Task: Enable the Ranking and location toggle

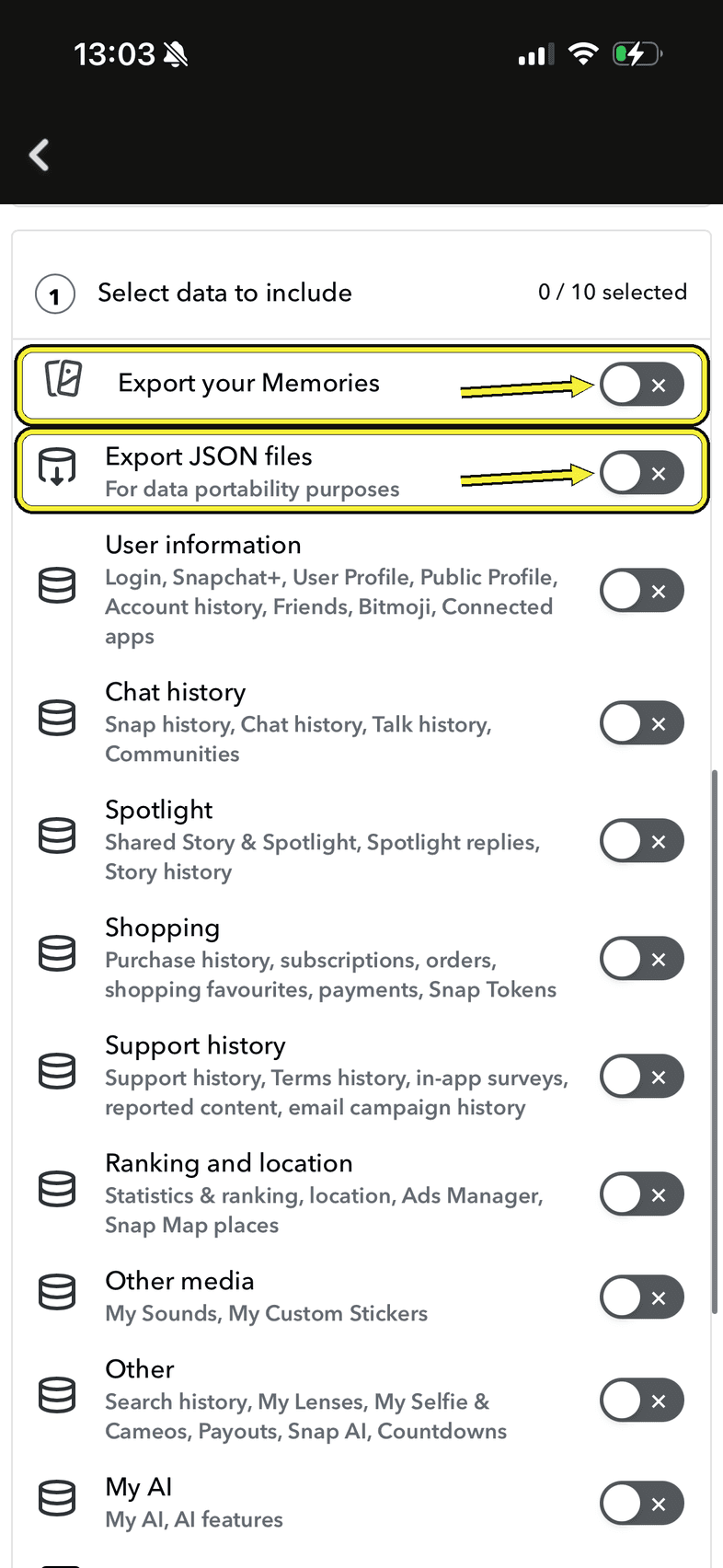Action: point(642,1194)
